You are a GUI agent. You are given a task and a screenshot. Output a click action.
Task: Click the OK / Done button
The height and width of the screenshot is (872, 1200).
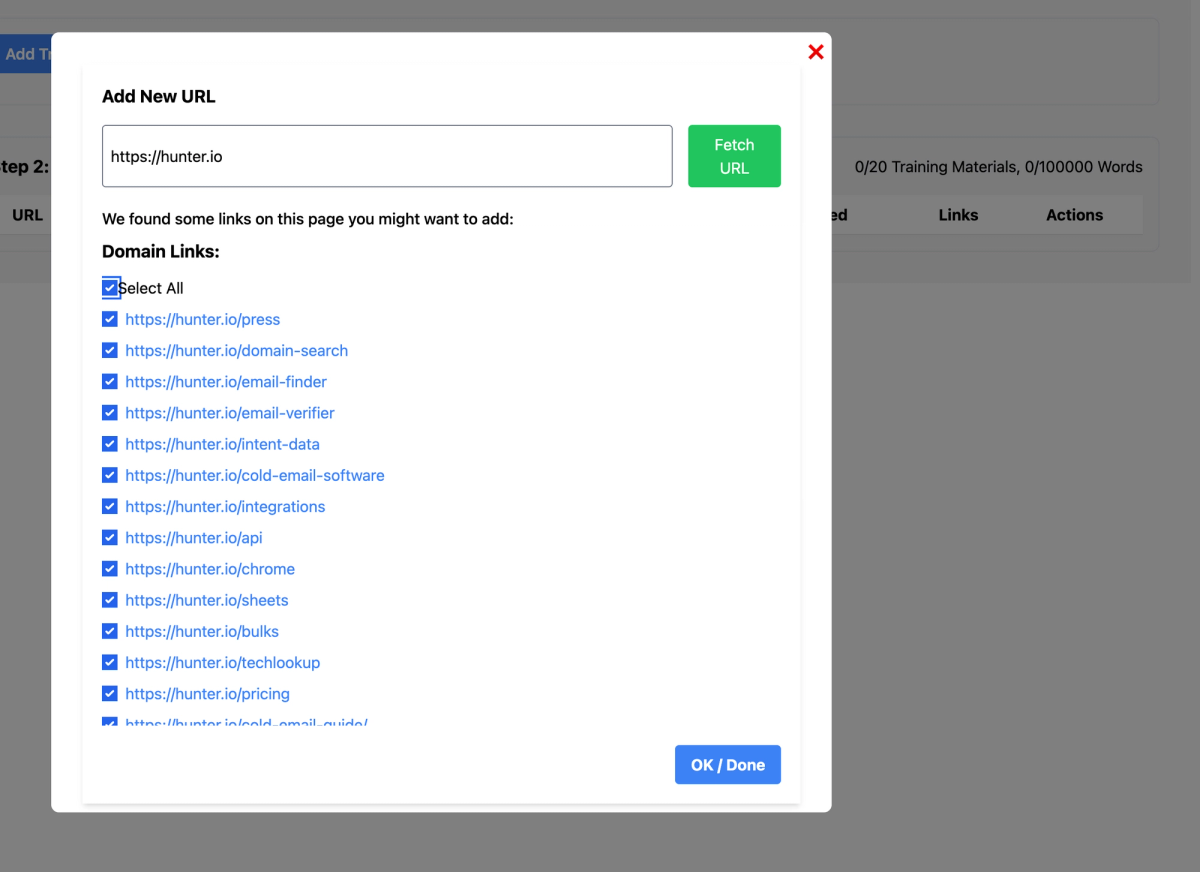[x=727, y=765]
